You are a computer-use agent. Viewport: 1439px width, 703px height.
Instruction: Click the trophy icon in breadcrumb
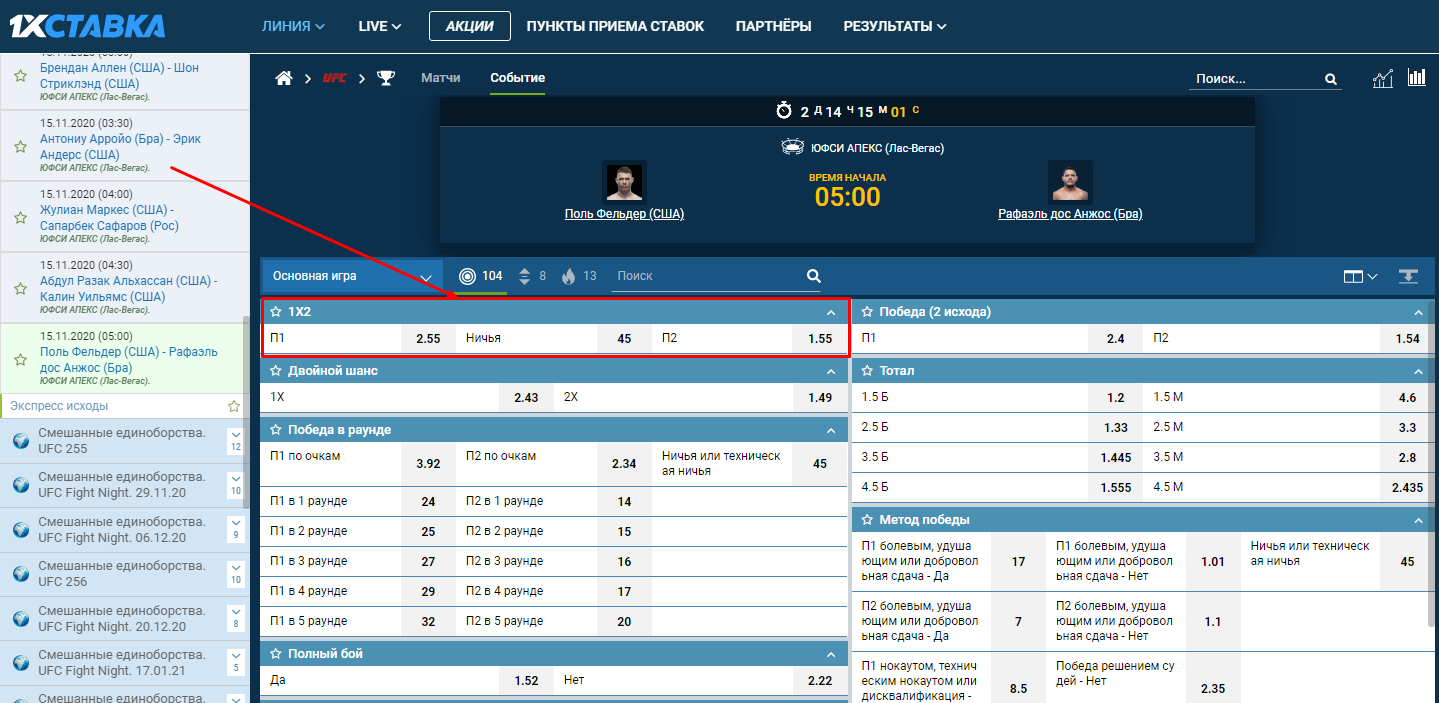pos(386,78)
